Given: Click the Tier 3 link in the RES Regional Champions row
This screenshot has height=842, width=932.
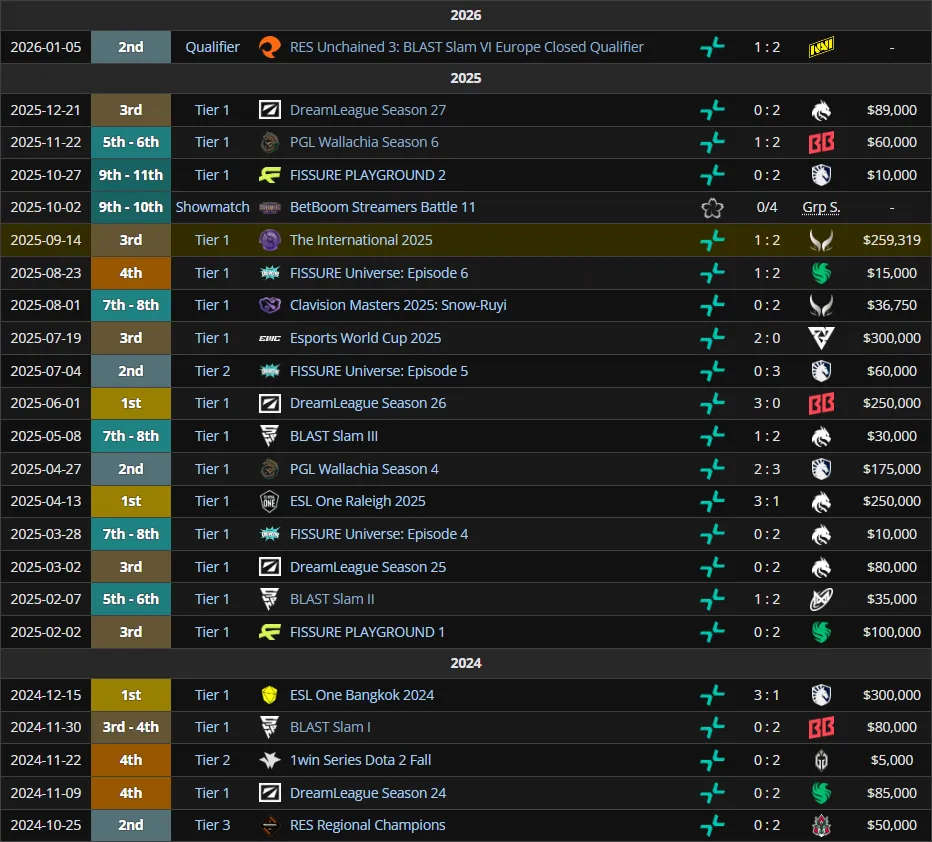Looking at the screenshot, I should click(212, 825).
